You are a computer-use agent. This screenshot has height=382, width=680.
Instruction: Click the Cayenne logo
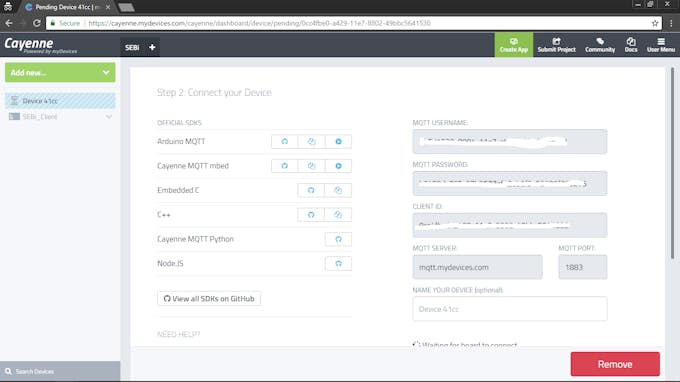pyautogui.click(x=40, y=45)
